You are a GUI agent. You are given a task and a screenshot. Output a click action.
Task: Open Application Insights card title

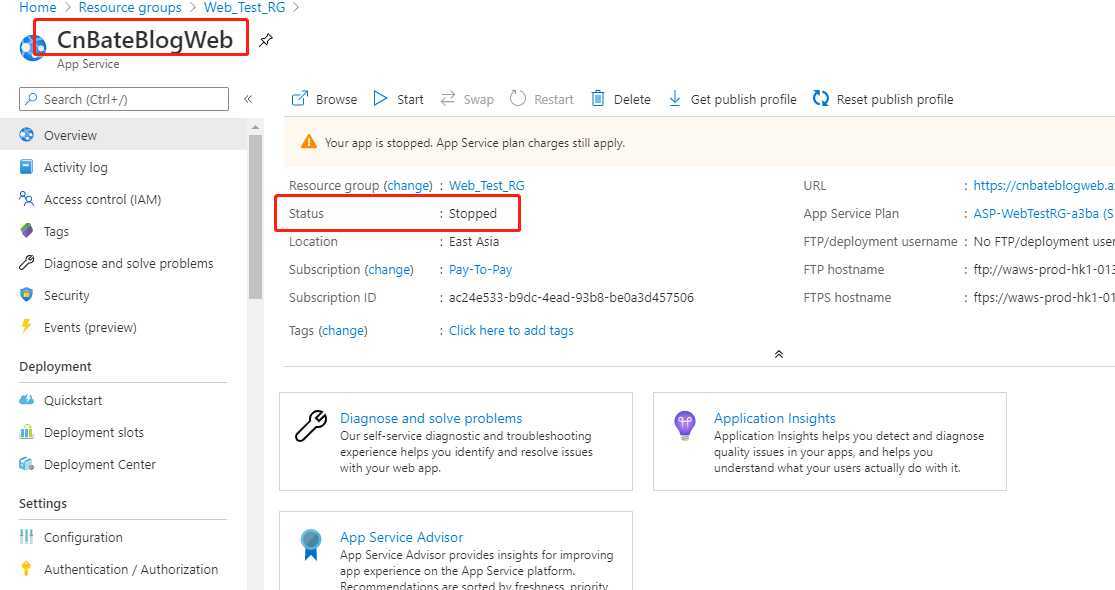point(774,418)
